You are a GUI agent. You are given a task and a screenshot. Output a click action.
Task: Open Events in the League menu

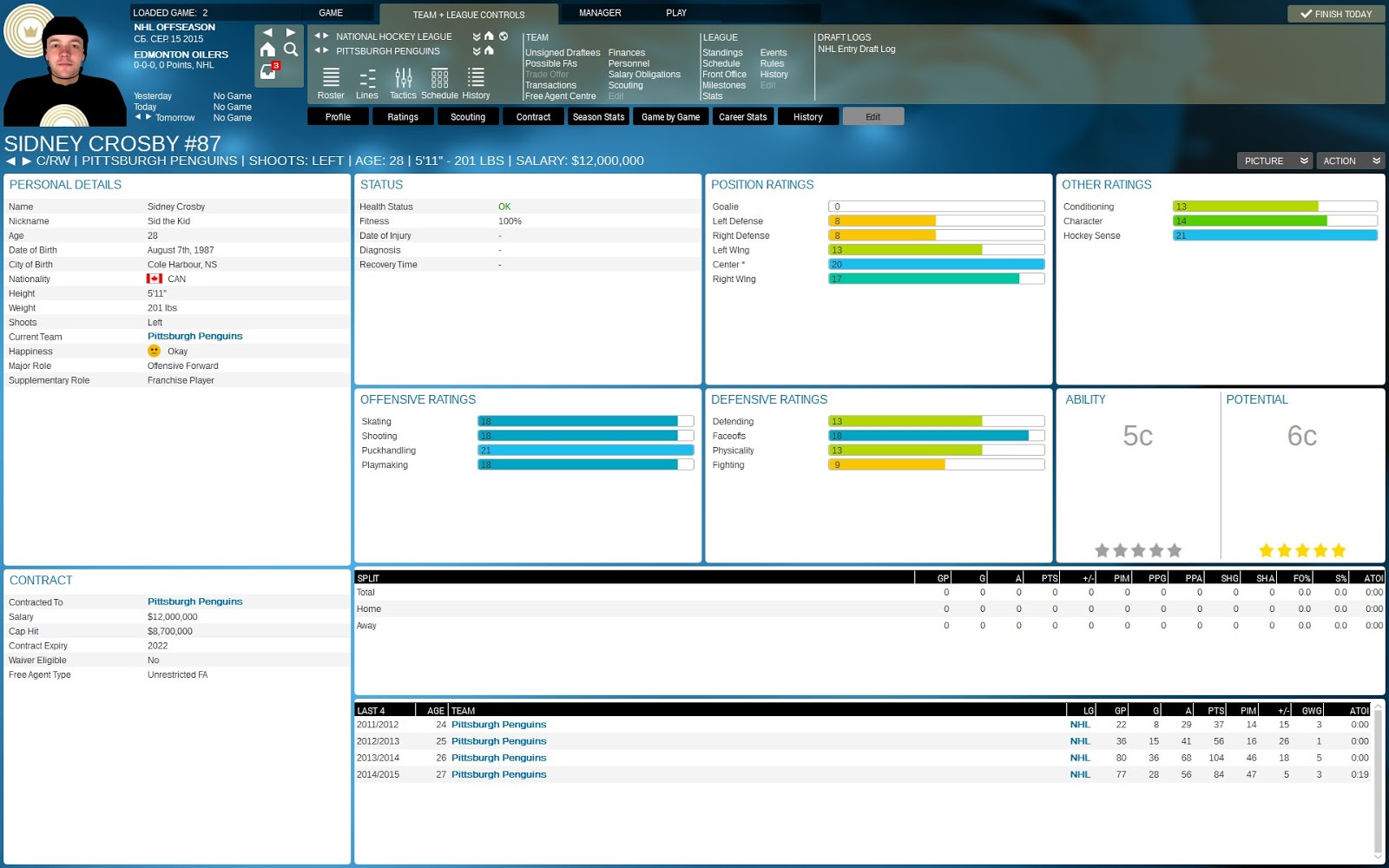click(x=773, y=53)
